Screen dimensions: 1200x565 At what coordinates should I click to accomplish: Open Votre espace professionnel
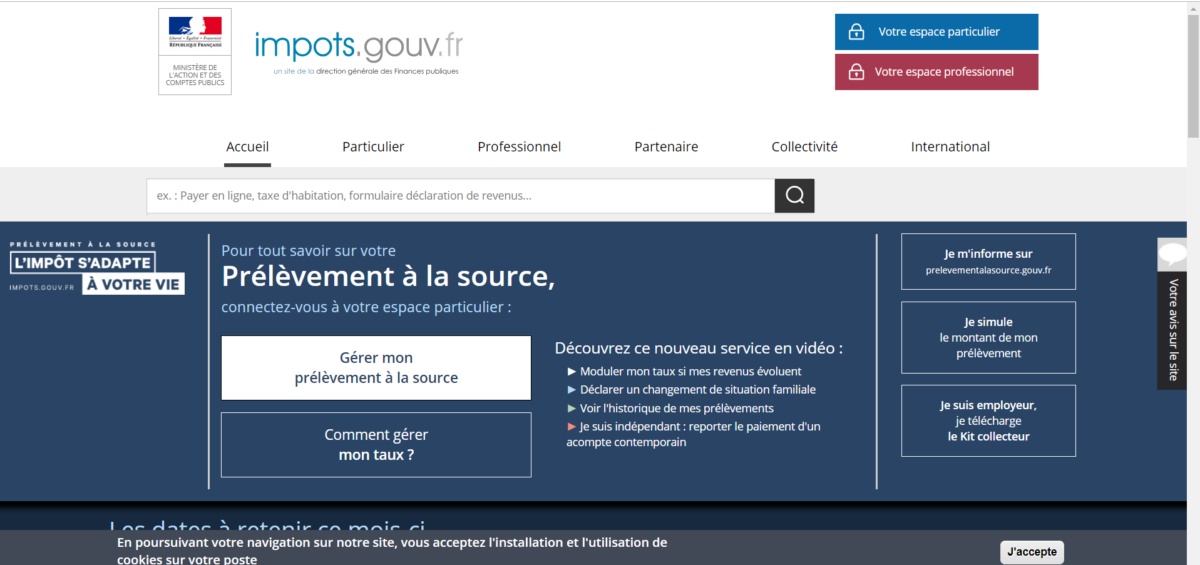tap(936, 72)
